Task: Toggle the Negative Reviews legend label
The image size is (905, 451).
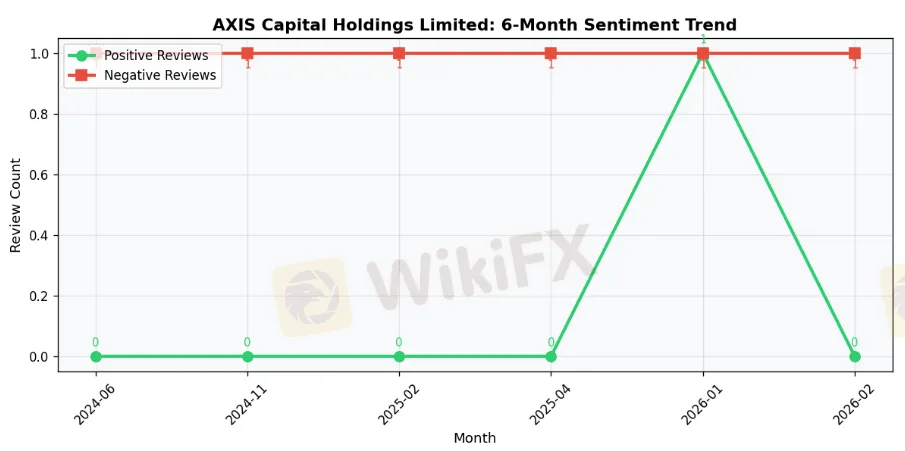Action: click(160, 75)
